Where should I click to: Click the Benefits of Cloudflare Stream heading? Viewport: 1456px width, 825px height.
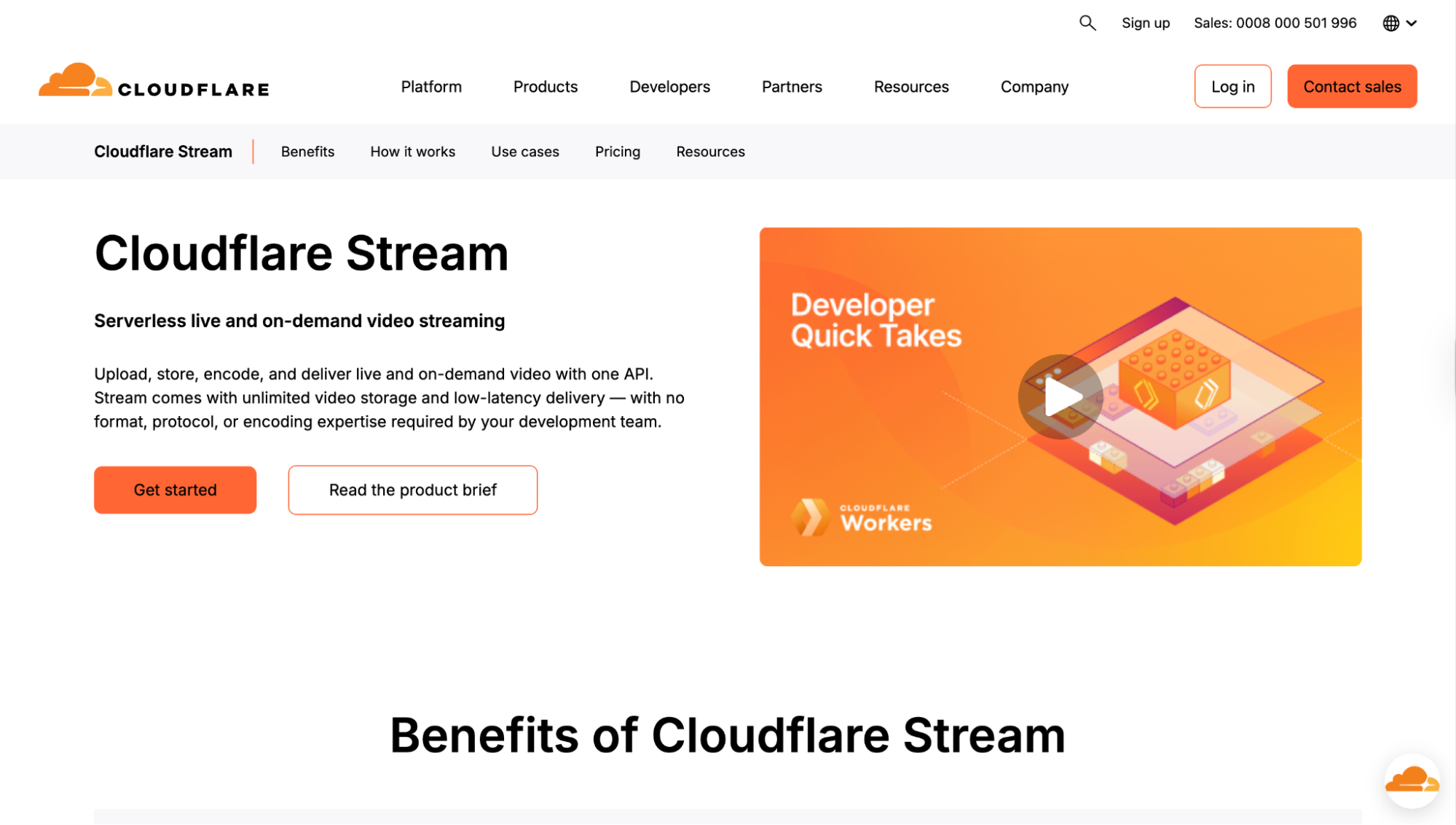727,735
